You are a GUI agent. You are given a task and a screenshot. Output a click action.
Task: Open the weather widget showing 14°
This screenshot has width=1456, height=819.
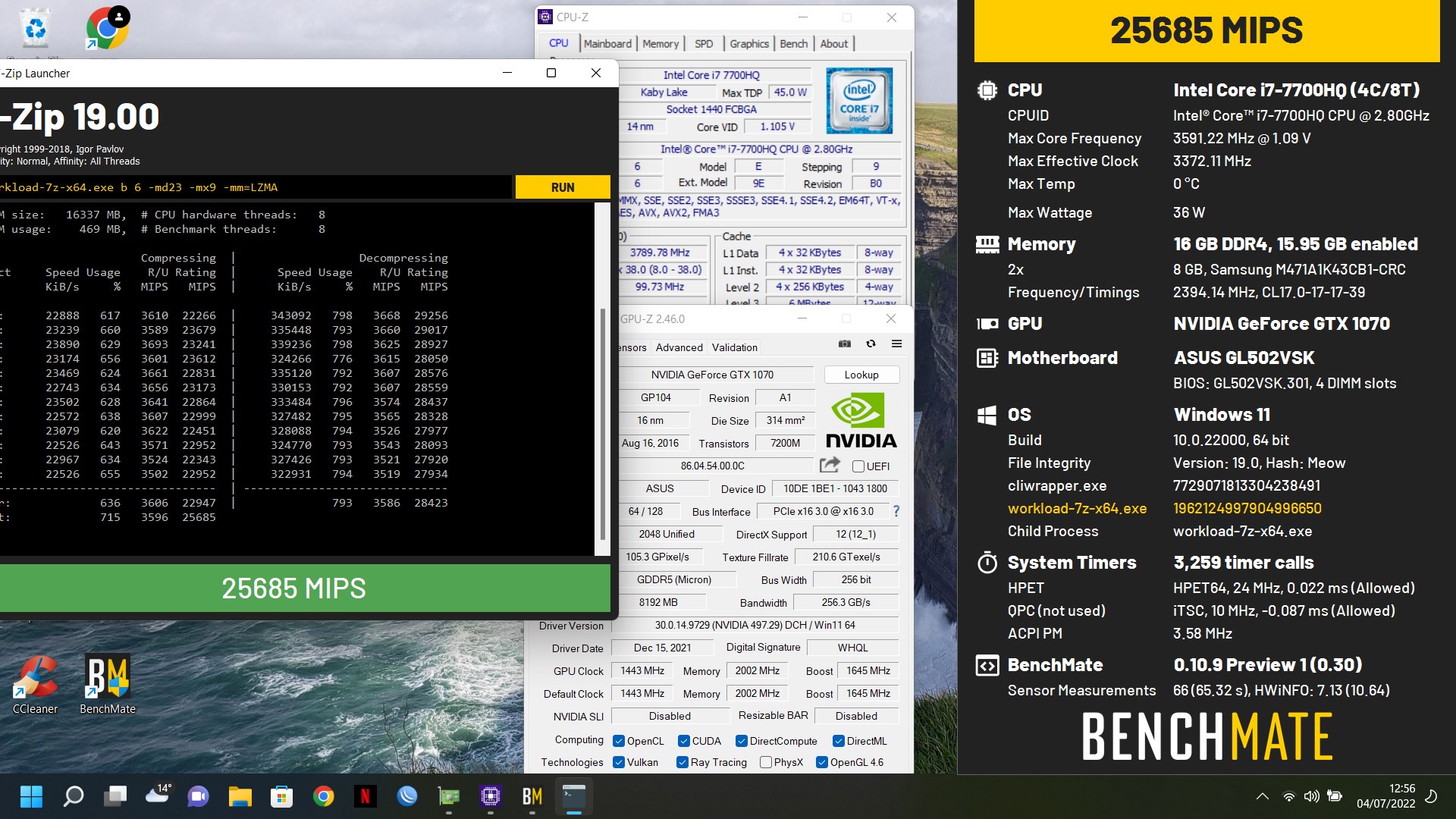[158, 795]
